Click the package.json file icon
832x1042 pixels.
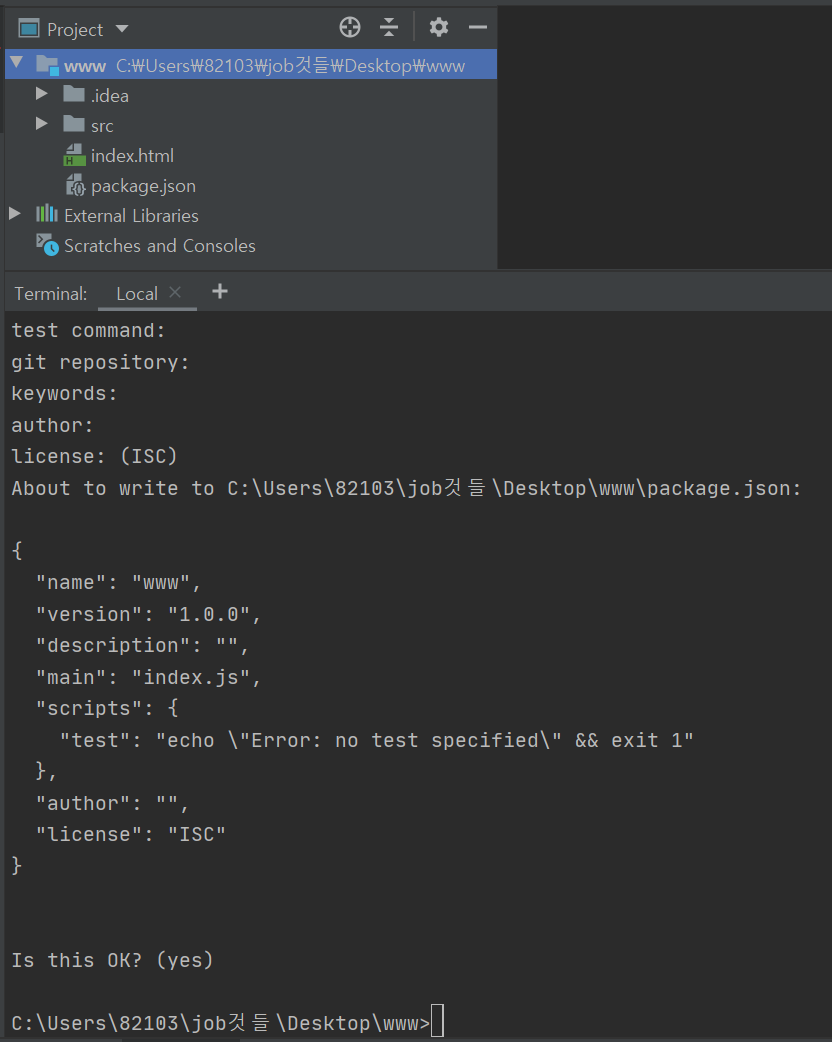tap(75, 185)
